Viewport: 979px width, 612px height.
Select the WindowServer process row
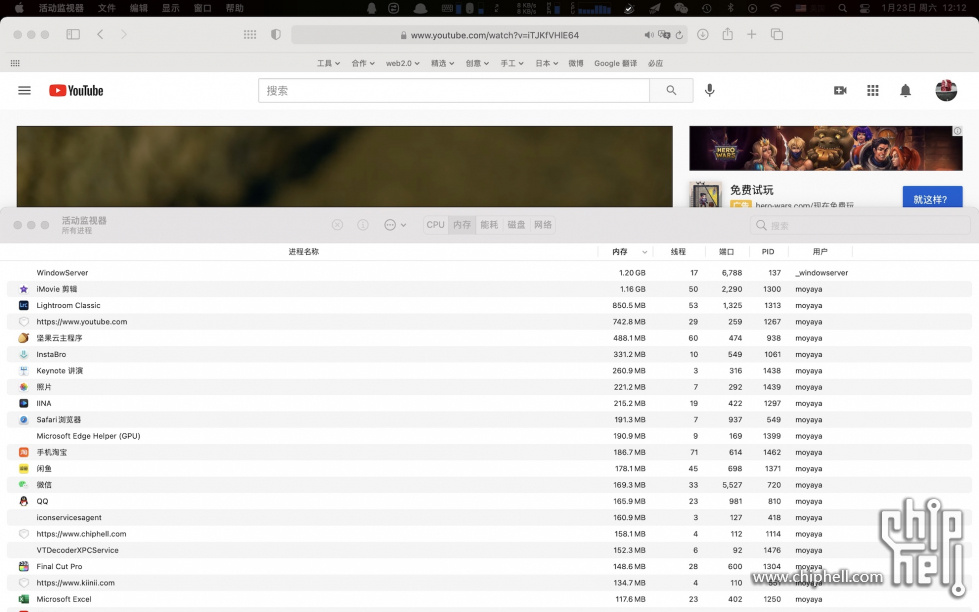(489, 273)
